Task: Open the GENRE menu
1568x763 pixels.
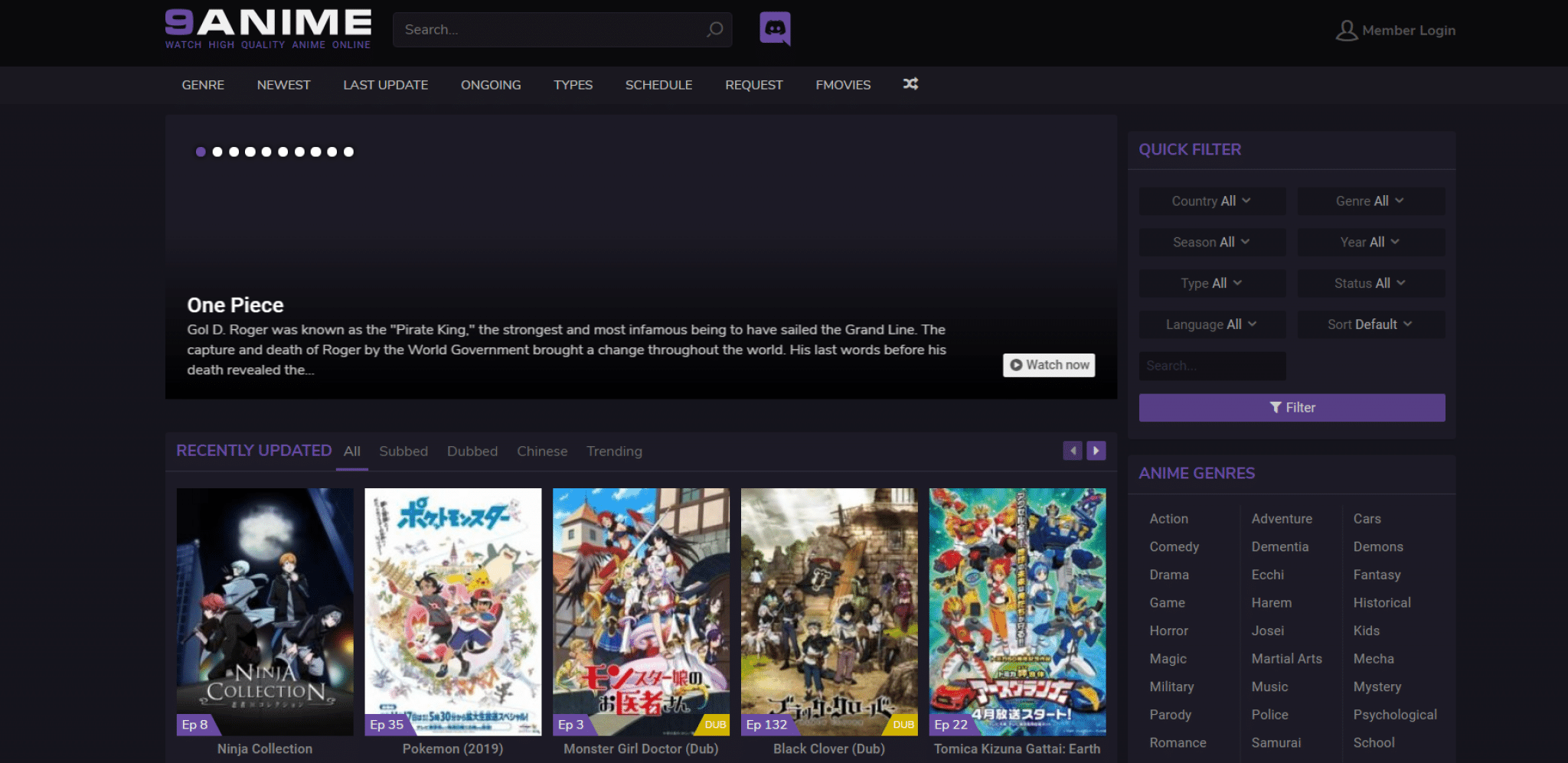Action: pos(203,85)
